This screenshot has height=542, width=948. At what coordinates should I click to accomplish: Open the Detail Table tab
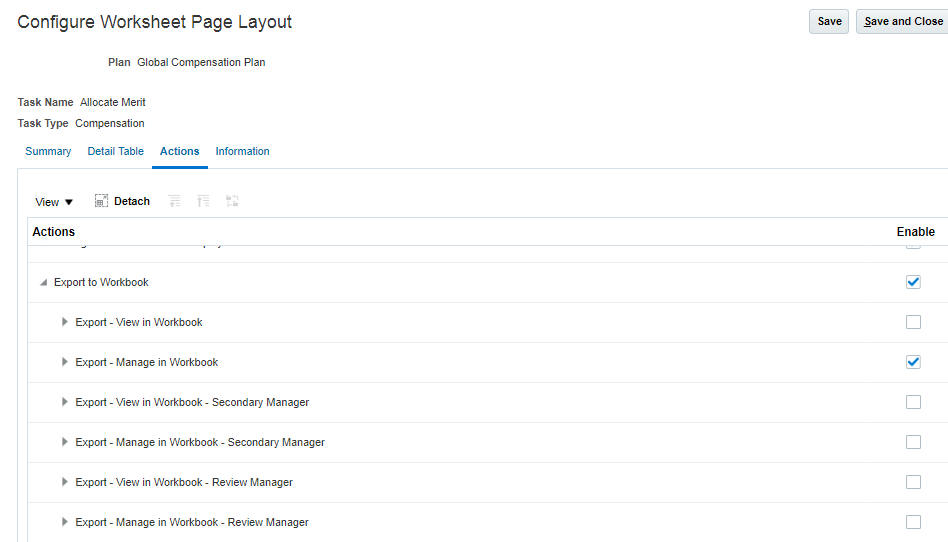pos(115,151)
